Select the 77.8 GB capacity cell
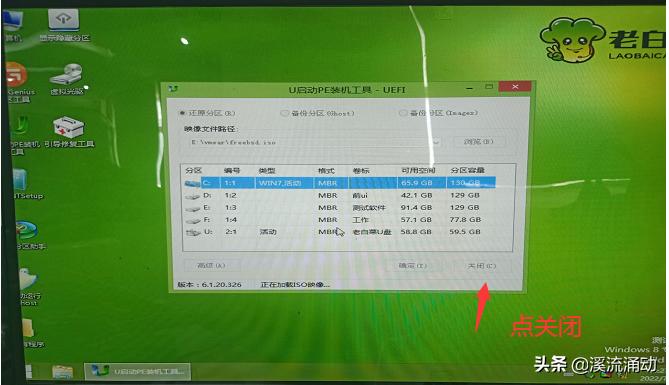The image size is (669, 385). click(465, 219)
